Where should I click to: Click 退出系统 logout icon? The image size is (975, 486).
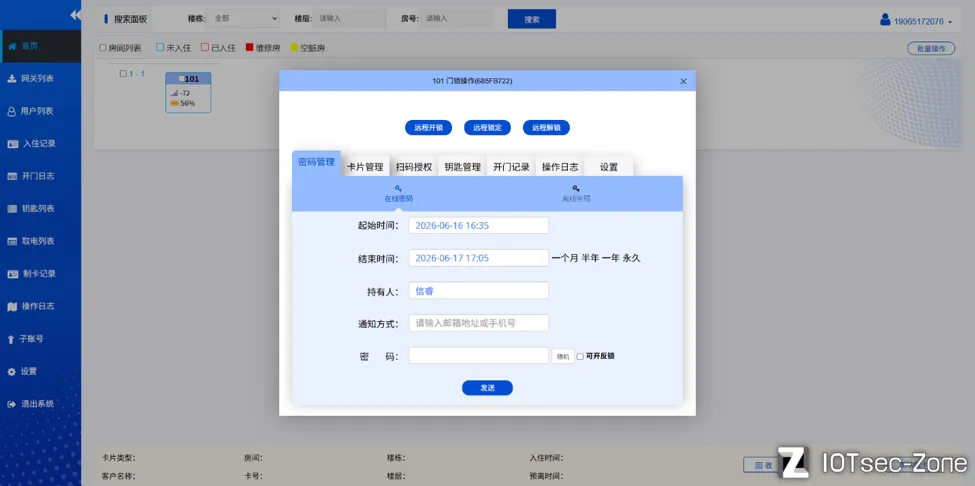click(11, 404)
